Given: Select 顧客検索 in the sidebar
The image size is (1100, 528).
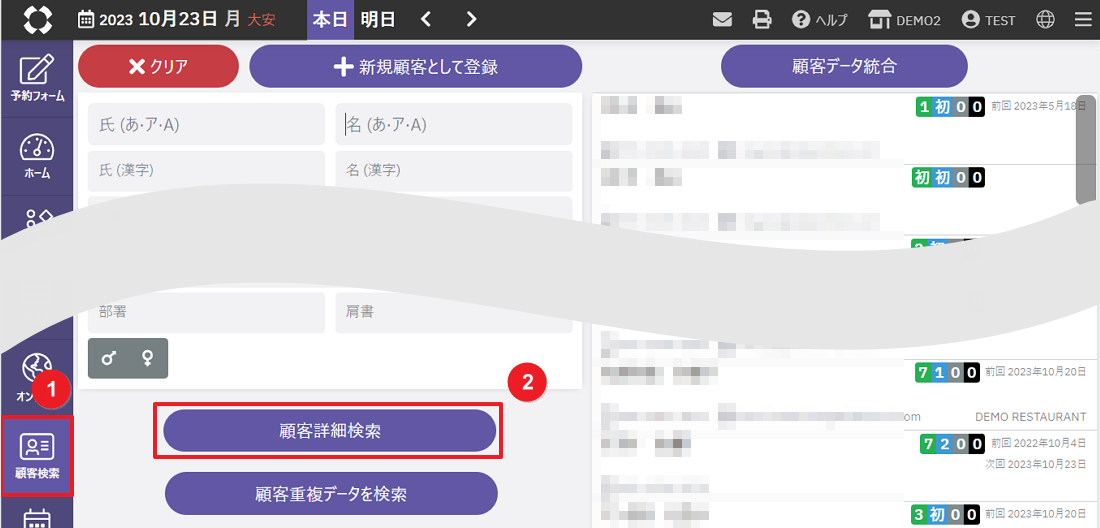Looking at the screenshot, I should pos(37,456).
